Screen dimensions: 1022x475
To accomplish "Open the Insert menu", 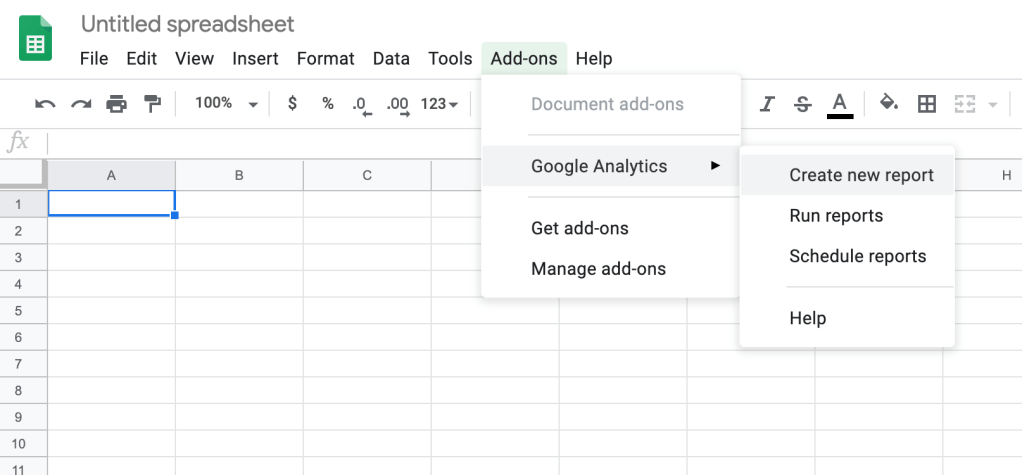I will point(256,59).
